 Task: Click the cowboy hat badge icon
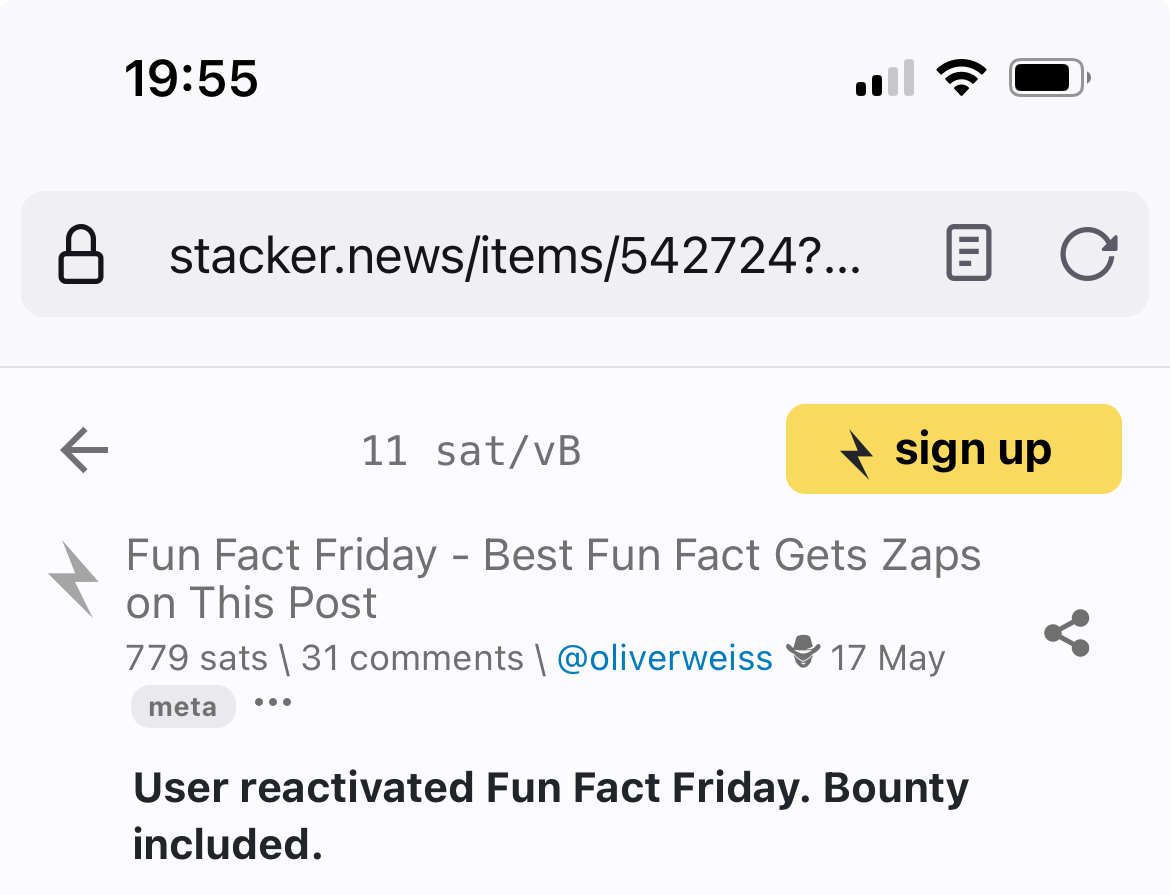pyautogui.click(x=802, y=654)
